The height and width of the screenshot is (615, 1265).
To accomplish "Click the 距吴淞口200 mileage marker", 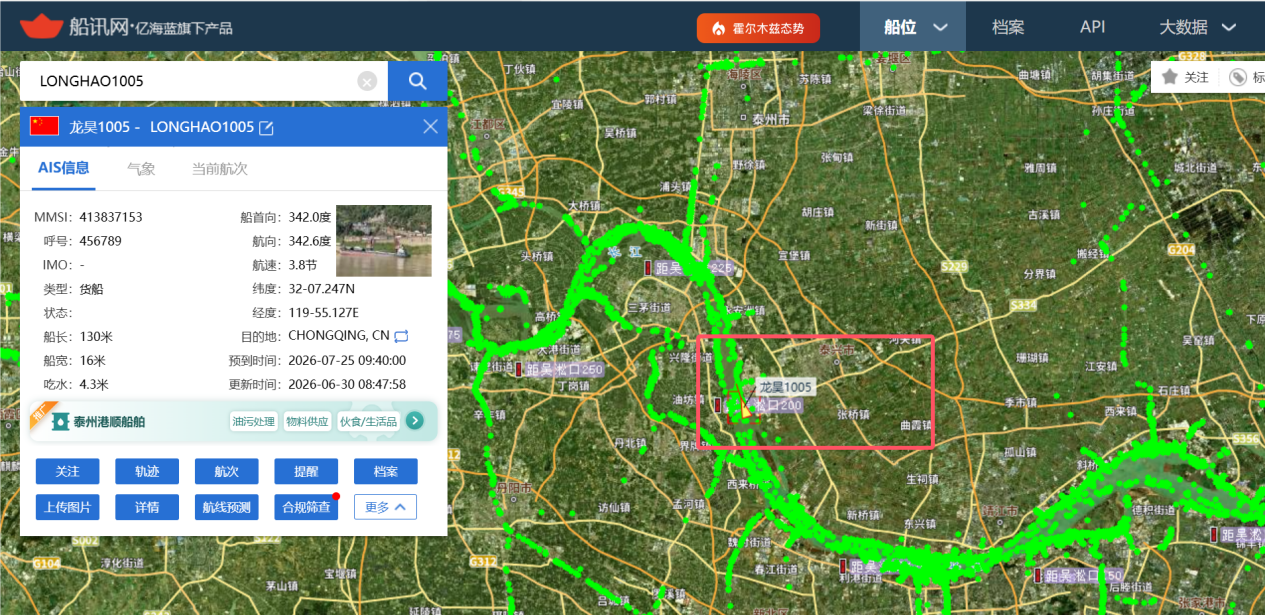I will 759,405.
